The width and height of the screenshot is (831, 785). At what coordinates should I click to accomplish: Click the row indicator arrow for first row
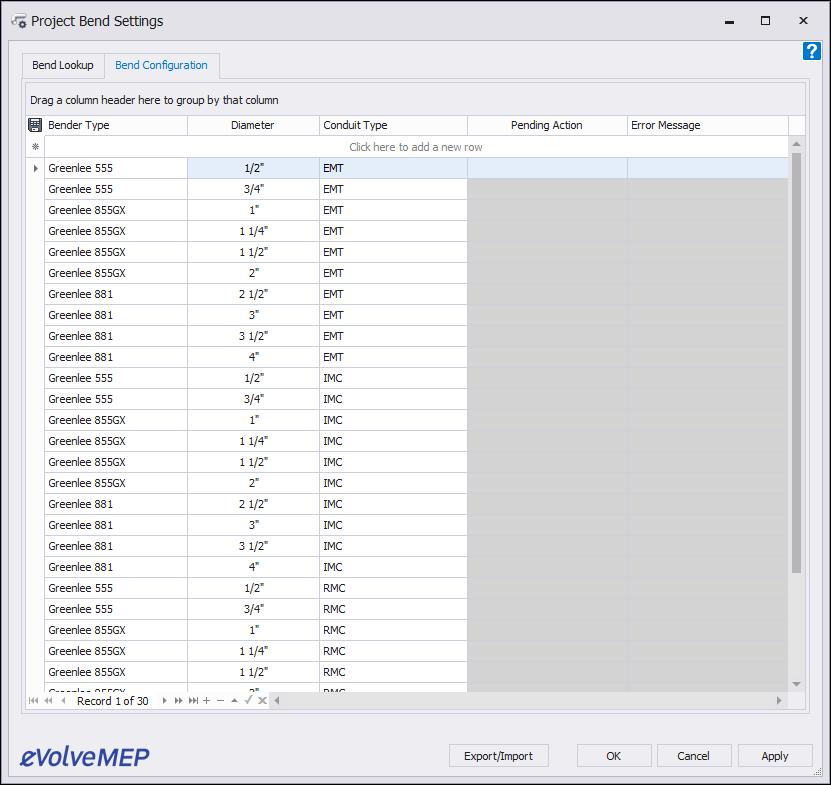pos(36,168)
